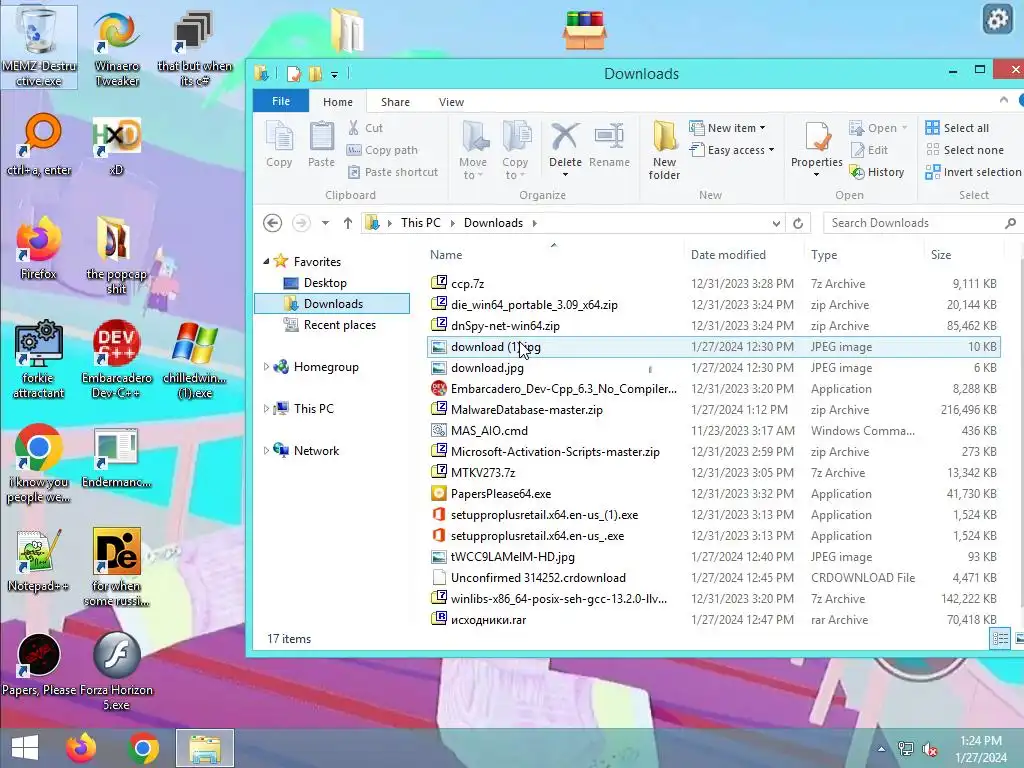Create a New folder from ribbon

664,150
